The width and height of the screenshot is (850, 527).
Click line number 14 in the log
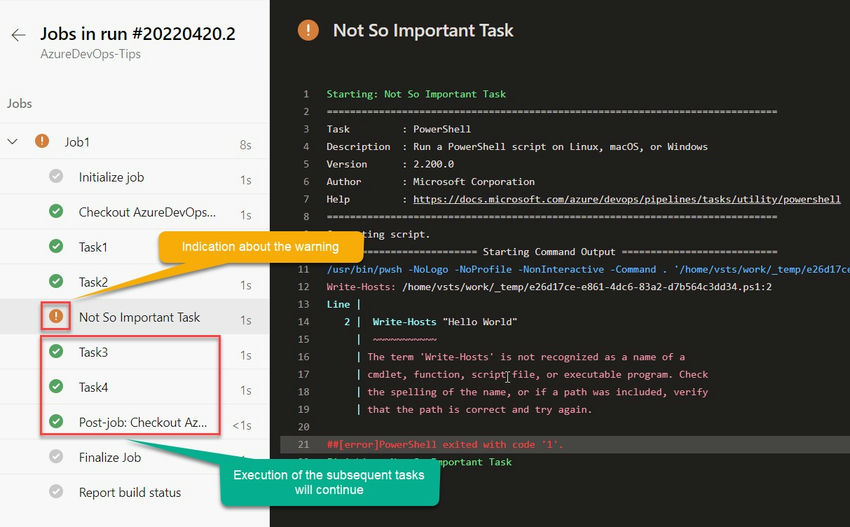click(x=303, y=322)
